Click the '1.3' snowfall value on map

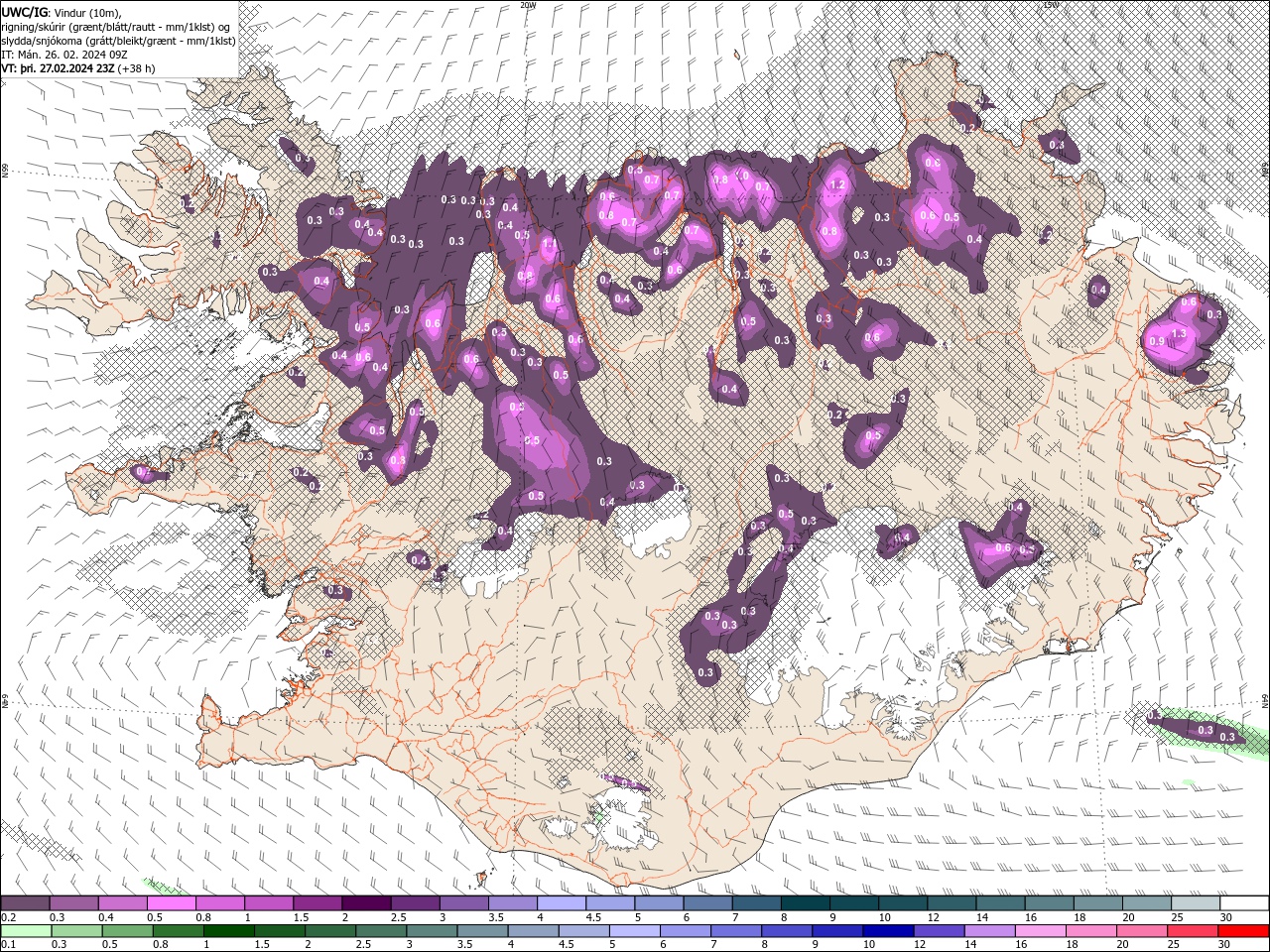[x=1179, y=334]
